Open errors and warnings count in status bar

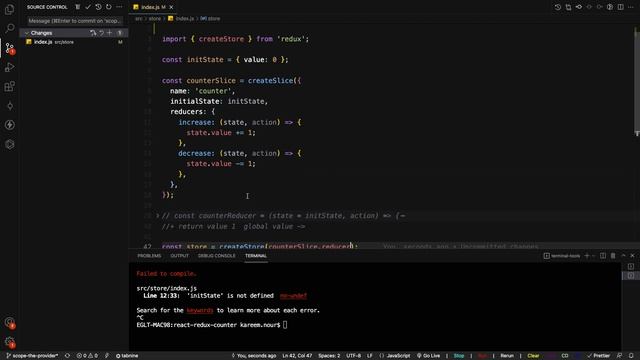pyautogui.click(x=87, y=356)
